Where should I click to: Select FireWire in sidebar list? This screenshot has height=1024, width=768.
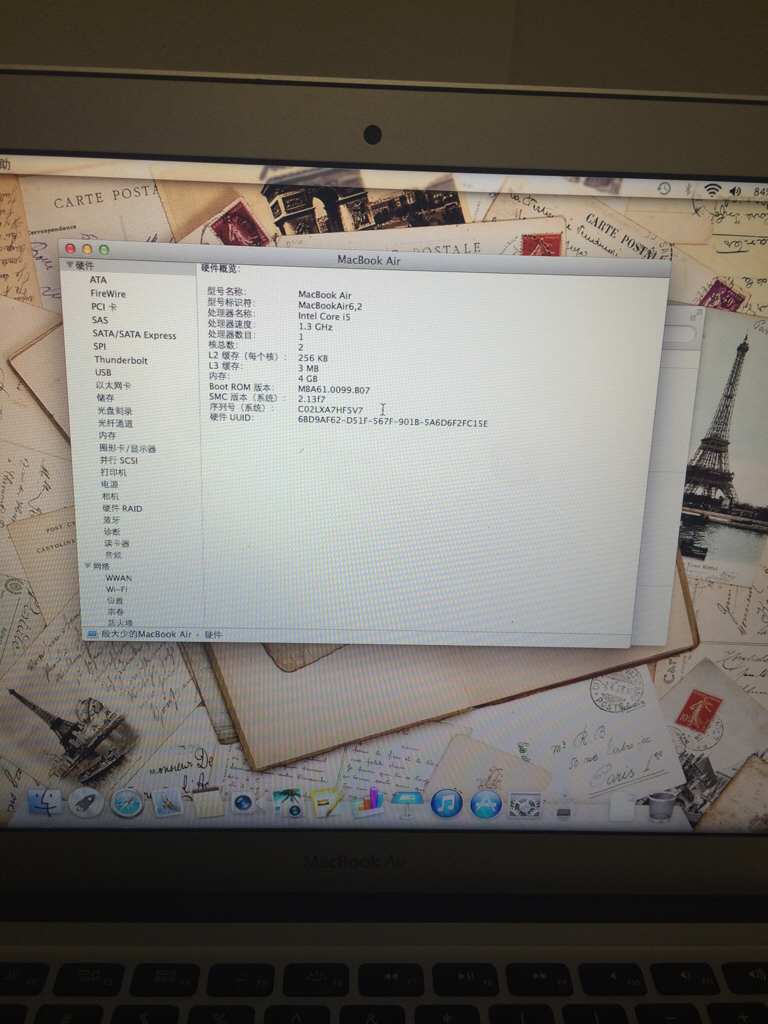click(108, 294)
